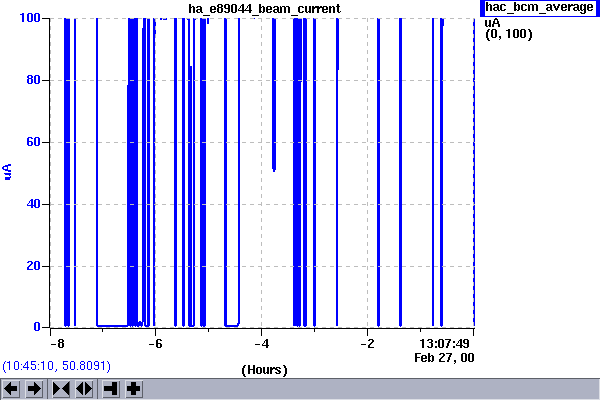Click the (Hours) X-axis label

pos(264,369)
